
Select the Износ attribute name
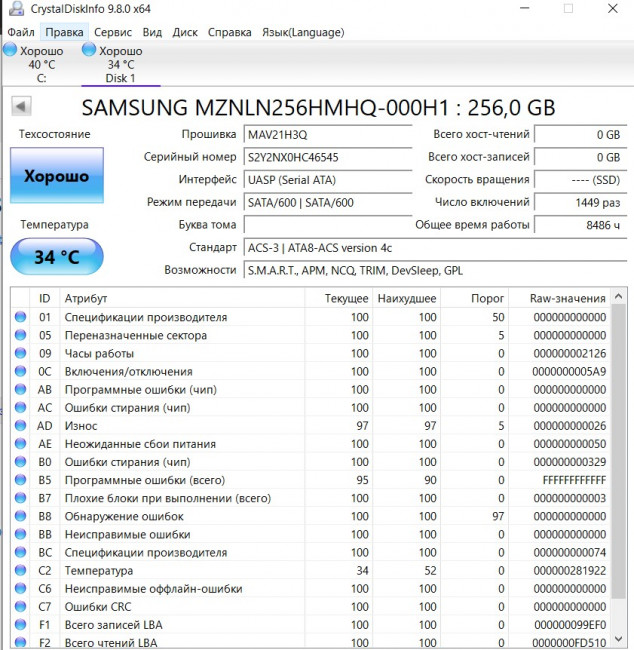click(x=81, y=426)
